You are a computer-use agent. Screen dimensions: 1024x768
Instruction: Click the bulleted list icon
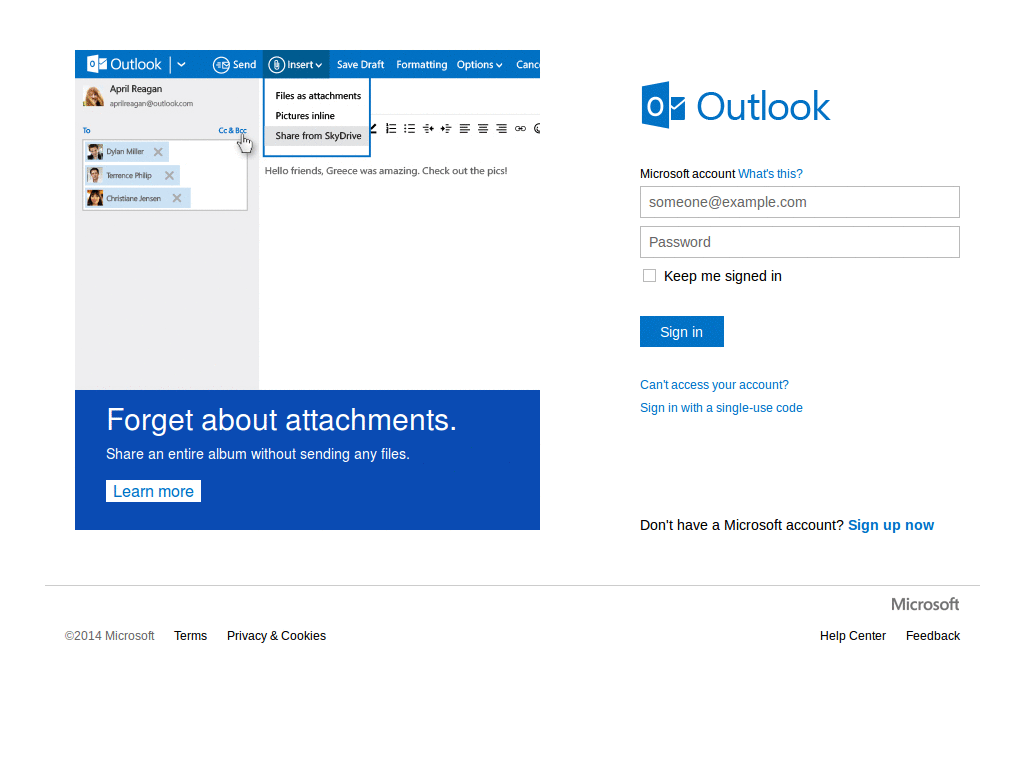409,129
